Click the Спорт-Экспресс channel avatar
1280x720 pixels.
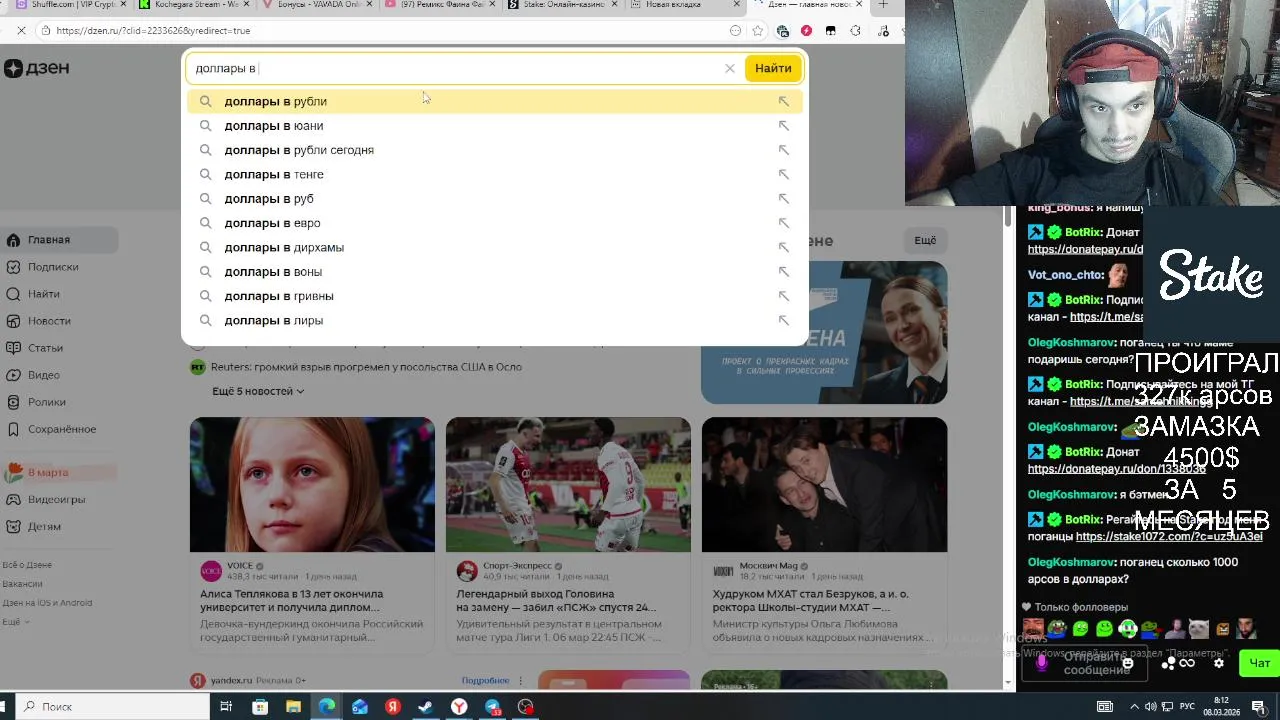click(467, 571)
